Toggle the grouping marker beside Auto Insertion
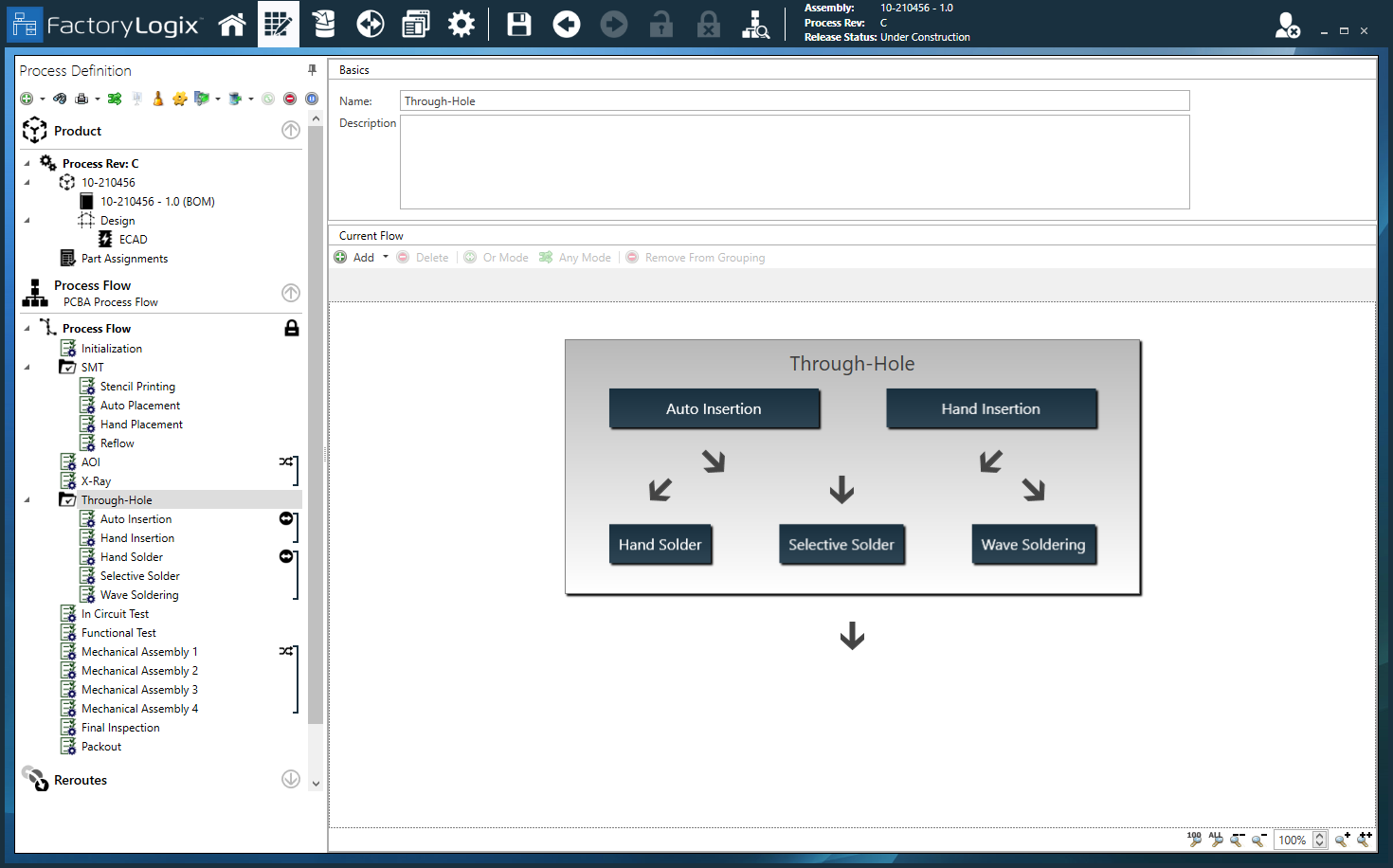 tap(286, 518)
